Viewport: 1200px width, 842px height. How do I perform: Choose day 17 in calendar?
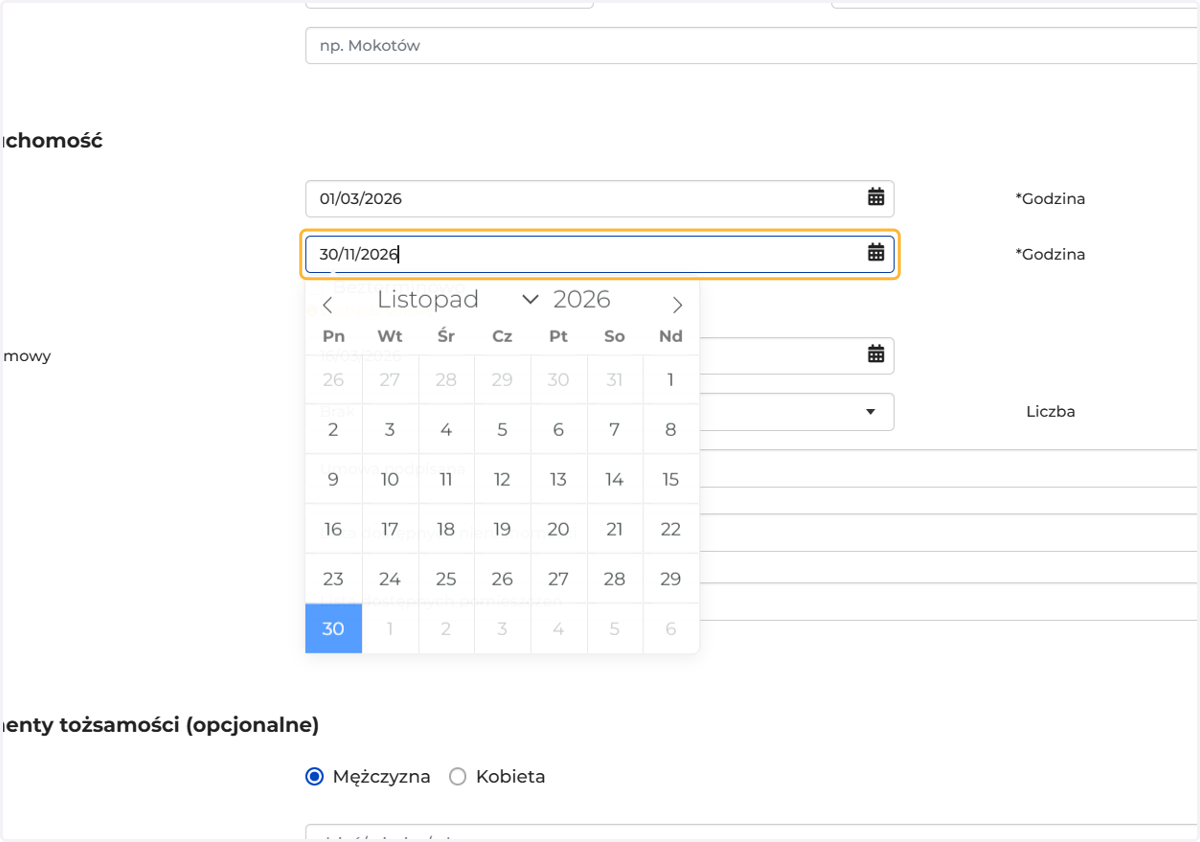coord(390,530)
